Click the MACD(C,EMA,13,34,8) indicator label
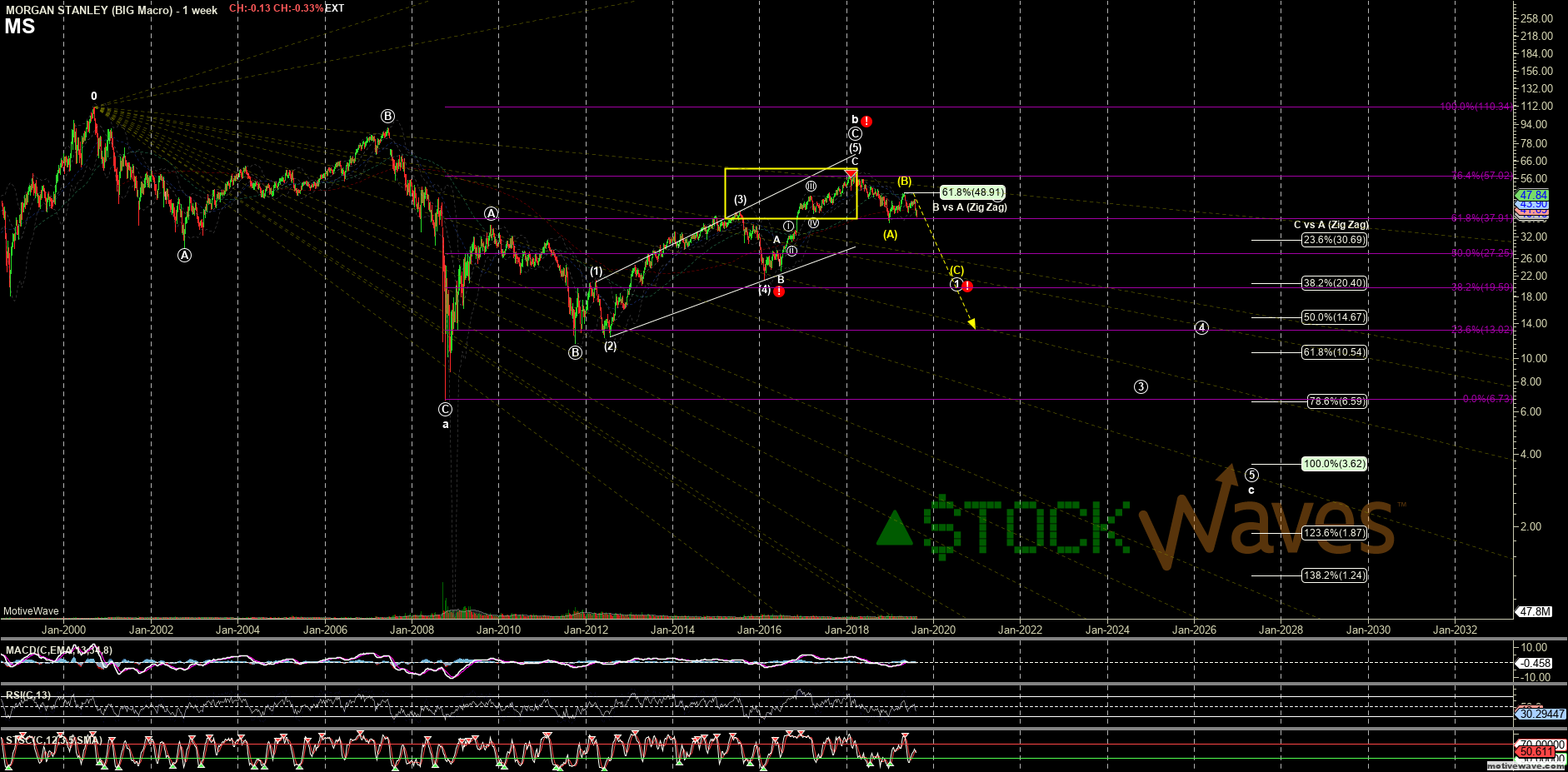This screenshot has height=772, width=1568. [59, 650]
